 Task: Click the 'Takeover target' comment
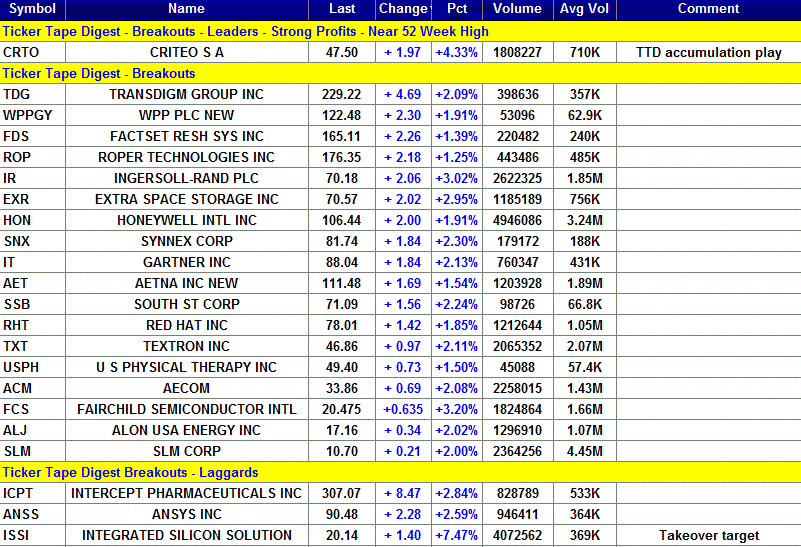pyautogui.click(x=709, y=535)
